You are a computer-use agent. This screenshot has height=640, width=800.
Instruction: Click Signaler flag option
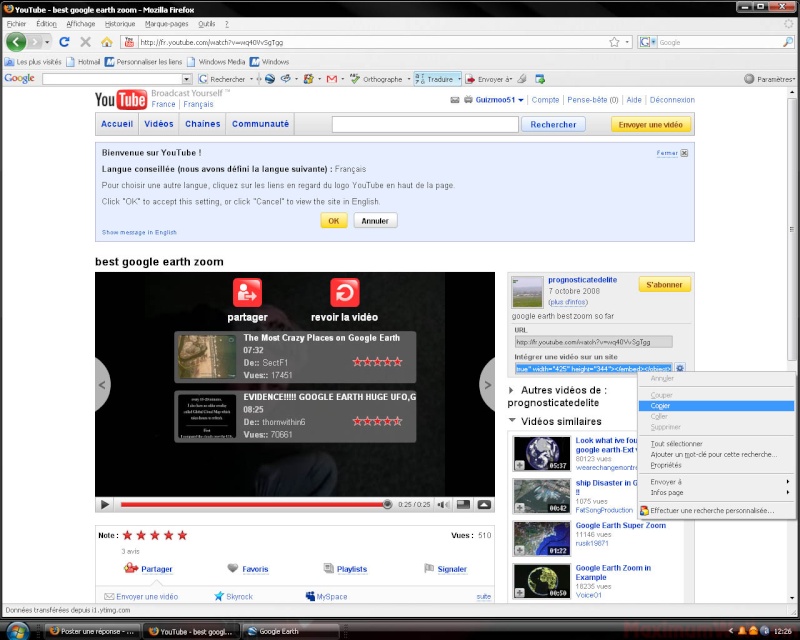tap(445, 569)
